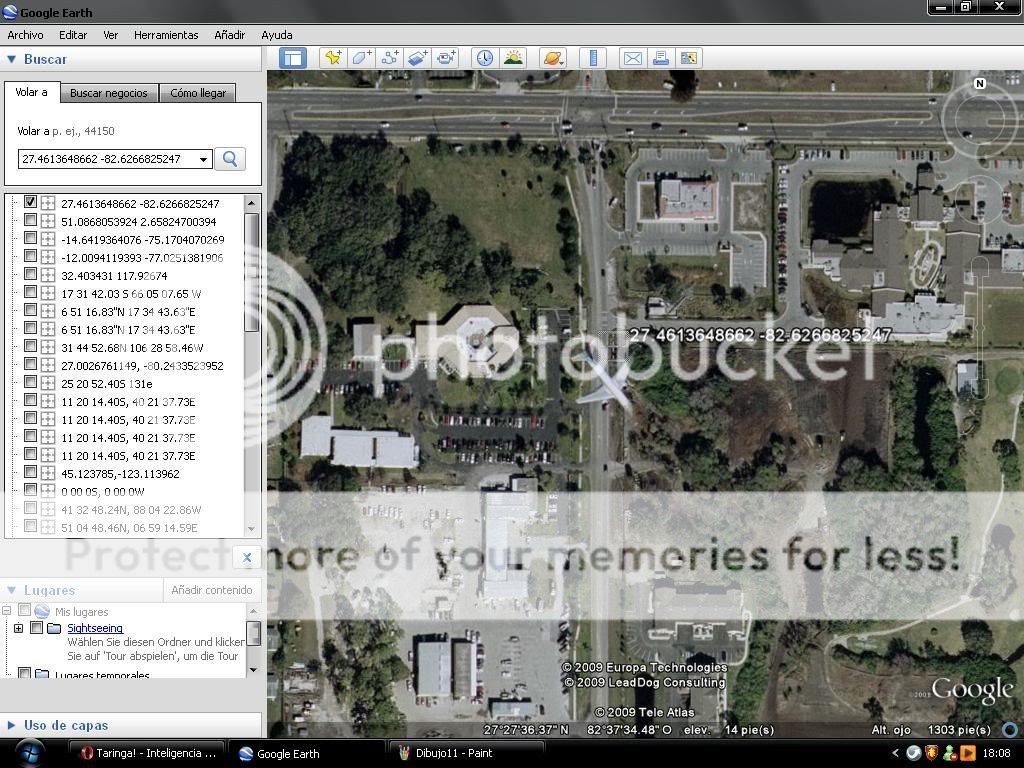This screenshot has height=768, width=1024.
Task: Check the 17 31 42.03 S 66 05 07.65 W result
Action: 30,292
